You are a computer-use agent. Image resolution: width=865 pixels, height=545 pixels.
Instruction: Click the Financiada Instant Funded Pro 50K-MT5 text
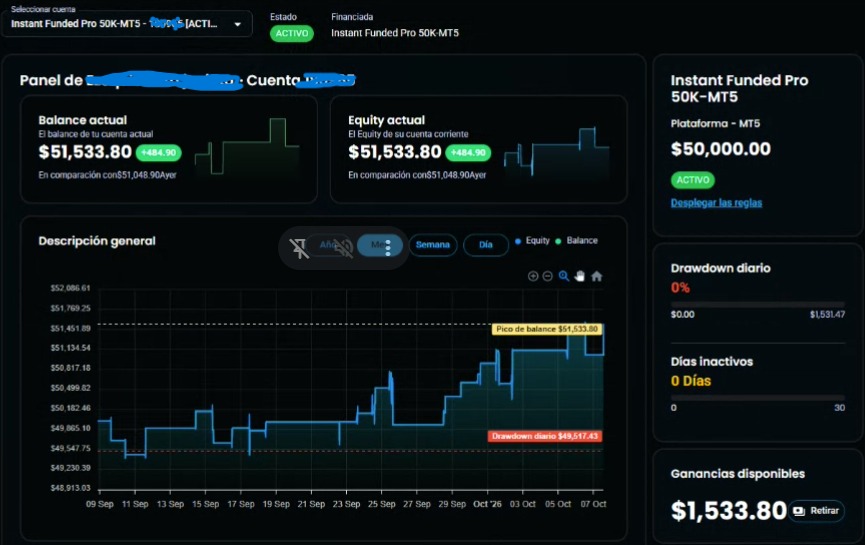[x=394, y=33]
